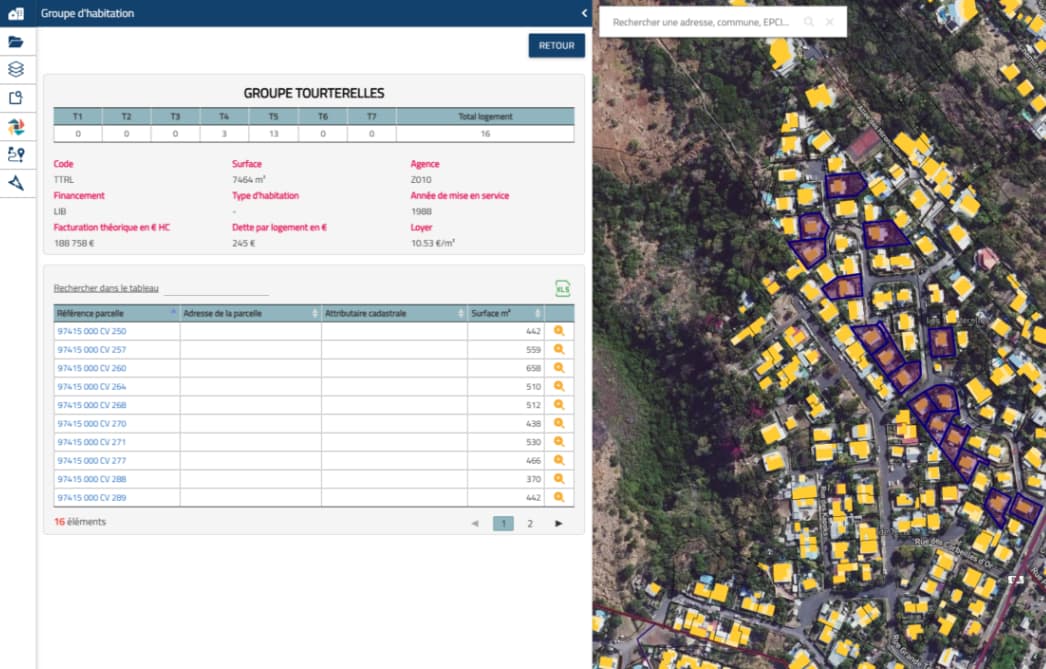Zoom to parcel 97415 000 CV 250
Viewport: 1046px width, 669px height.
[559, 331]
